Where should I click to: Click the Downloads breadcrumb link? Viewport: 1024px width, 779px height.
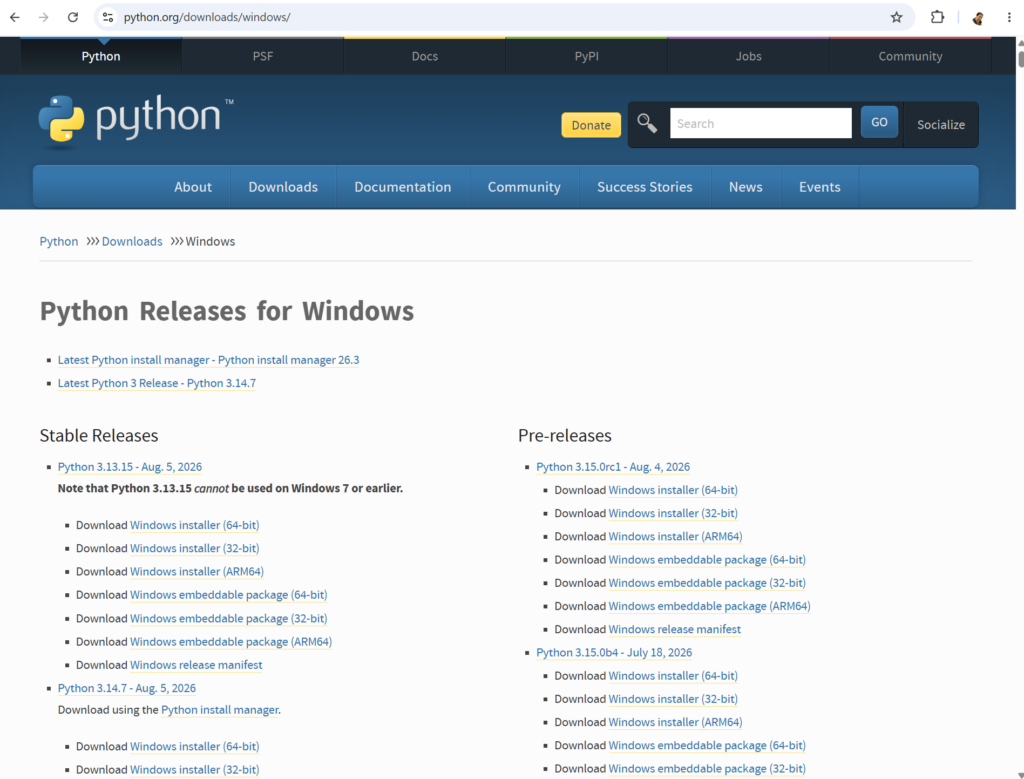(132, 242)
